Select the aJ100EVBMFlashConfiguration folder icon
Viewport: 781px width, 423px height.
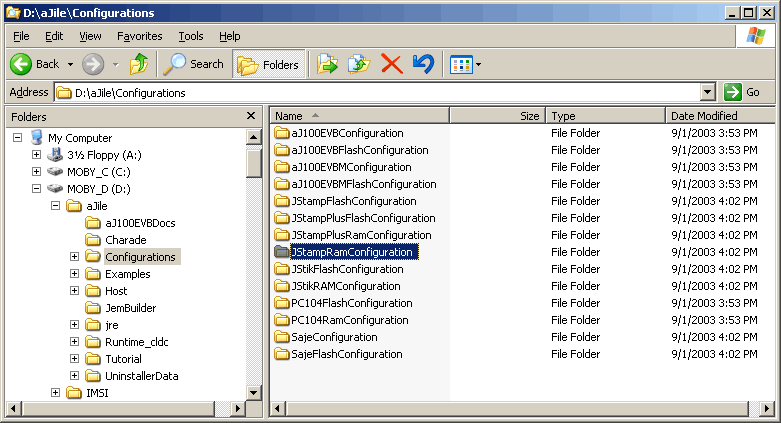[282, 184]
